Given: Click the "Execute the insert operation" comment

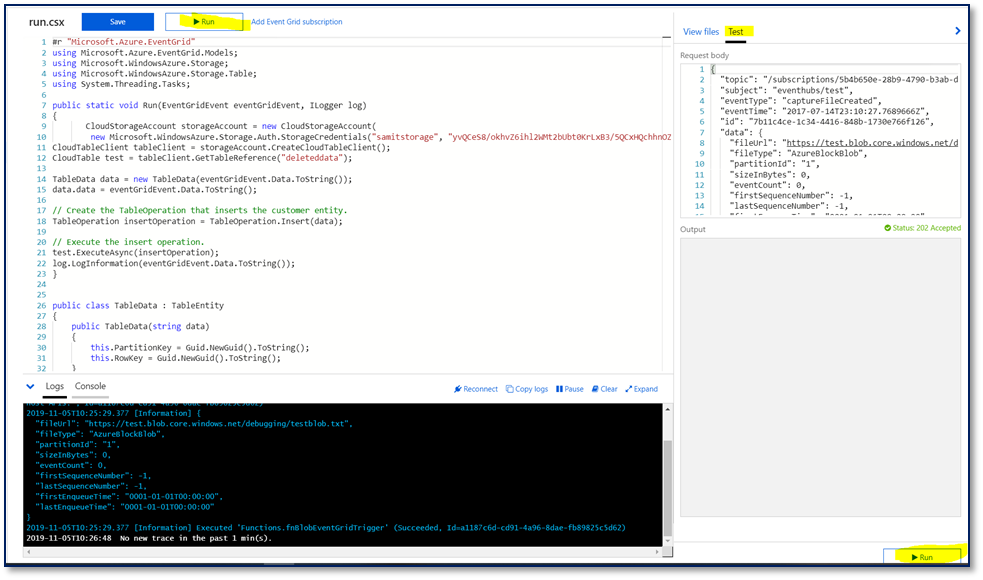Looking at the screenshot, I should 128,242.
